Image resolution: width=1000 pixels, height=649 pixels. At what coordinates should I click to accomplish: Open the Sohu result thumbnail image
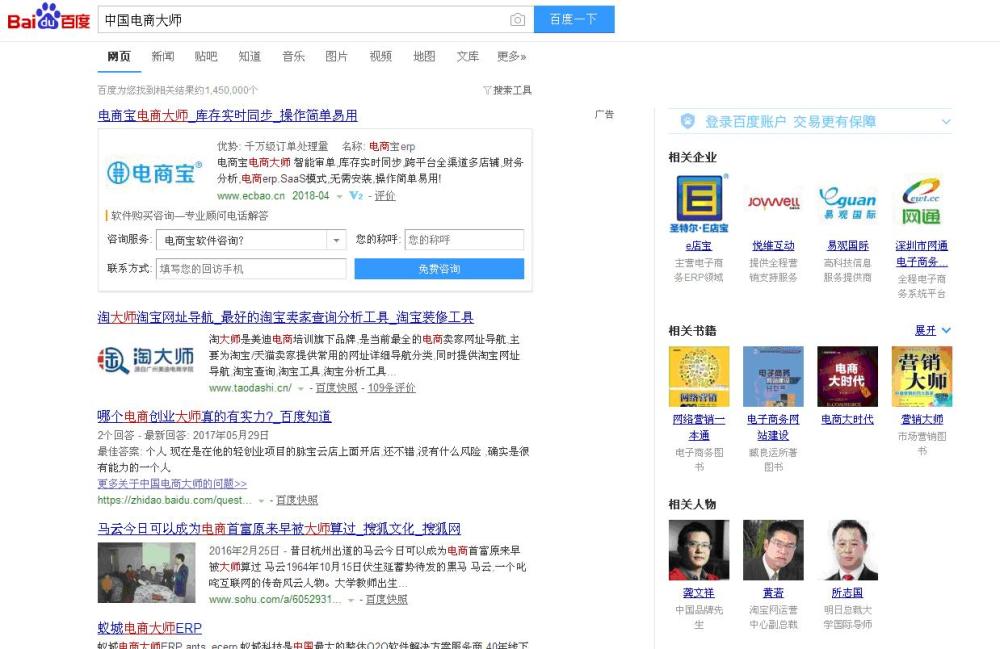(146, 572)
